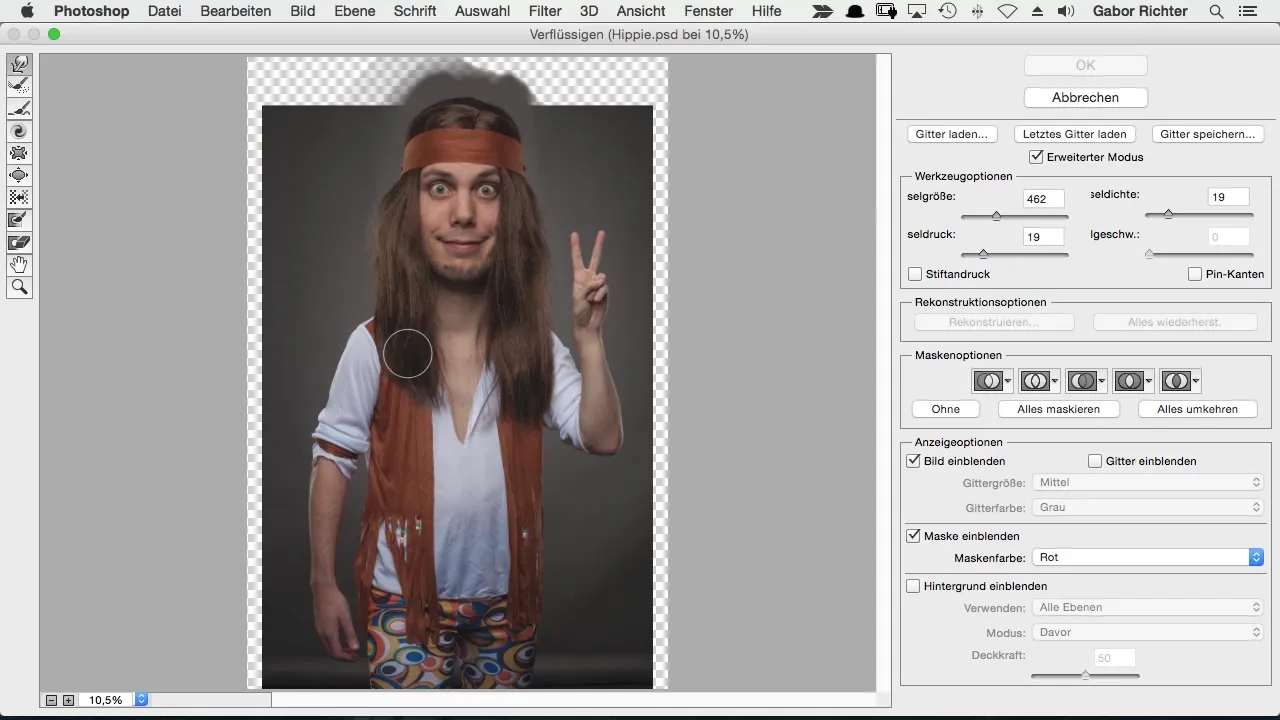1280x720 pixels.
Task: Click the brush pressure value field
Action: (1043, 237)
